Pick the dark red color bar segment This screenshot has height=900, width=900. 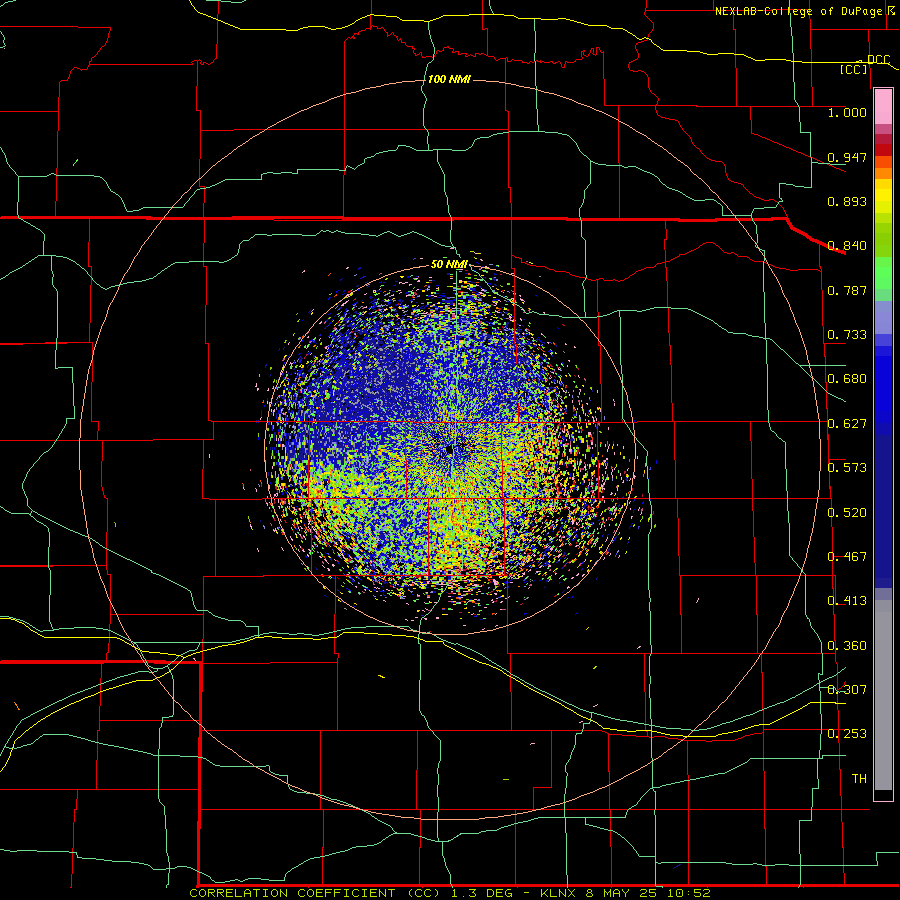(883, 150)
